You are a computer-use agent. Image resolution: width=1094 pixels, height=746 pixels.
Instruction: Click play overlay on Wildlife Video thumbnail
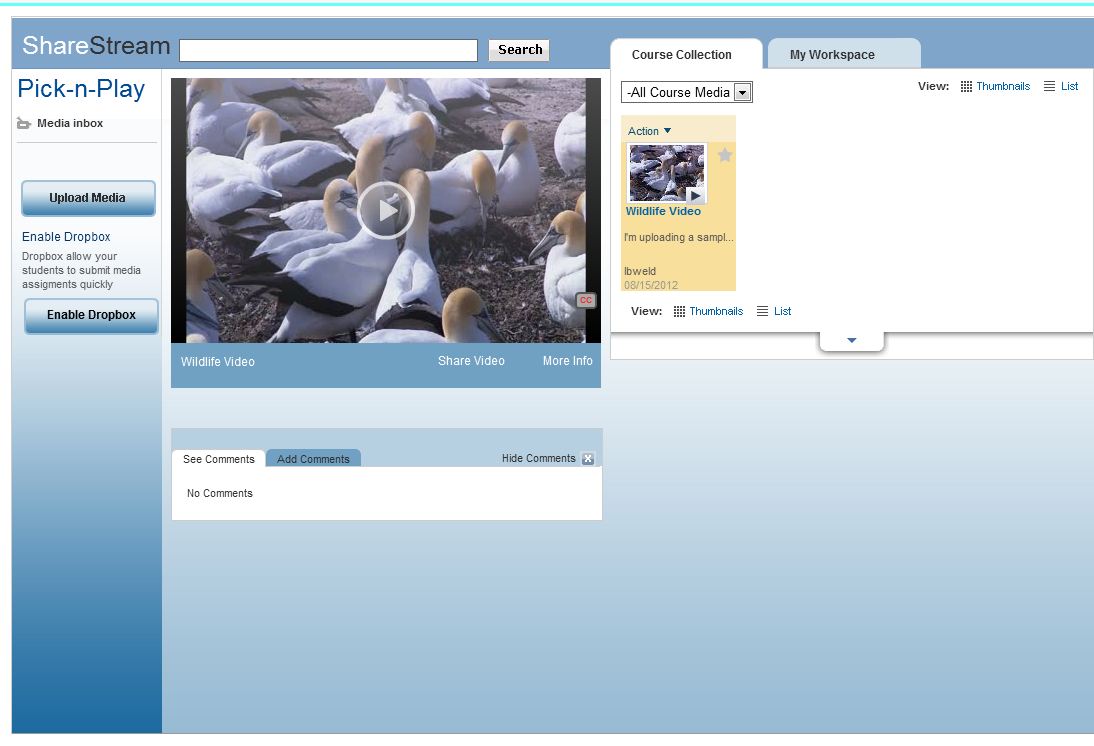[695, 195]
